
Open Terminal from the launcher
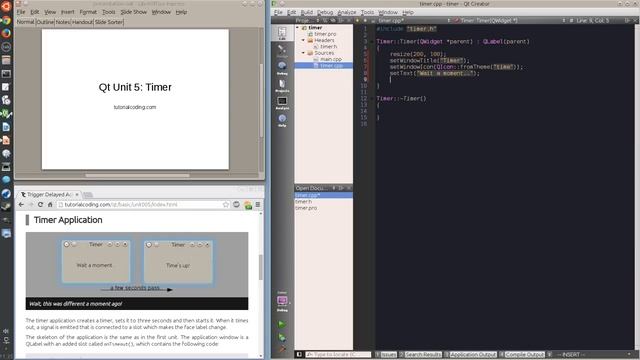click(x=6, y=73)
